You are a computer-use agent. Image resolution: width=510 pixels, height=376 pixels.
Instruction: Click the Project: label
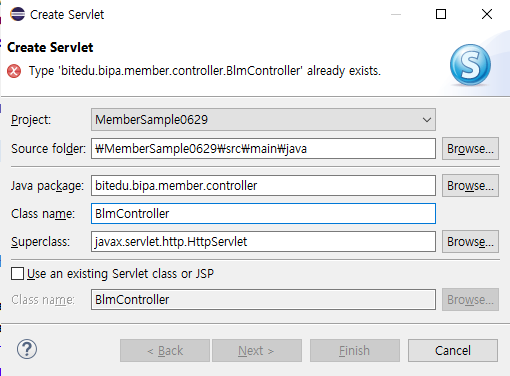pos(31,120)
